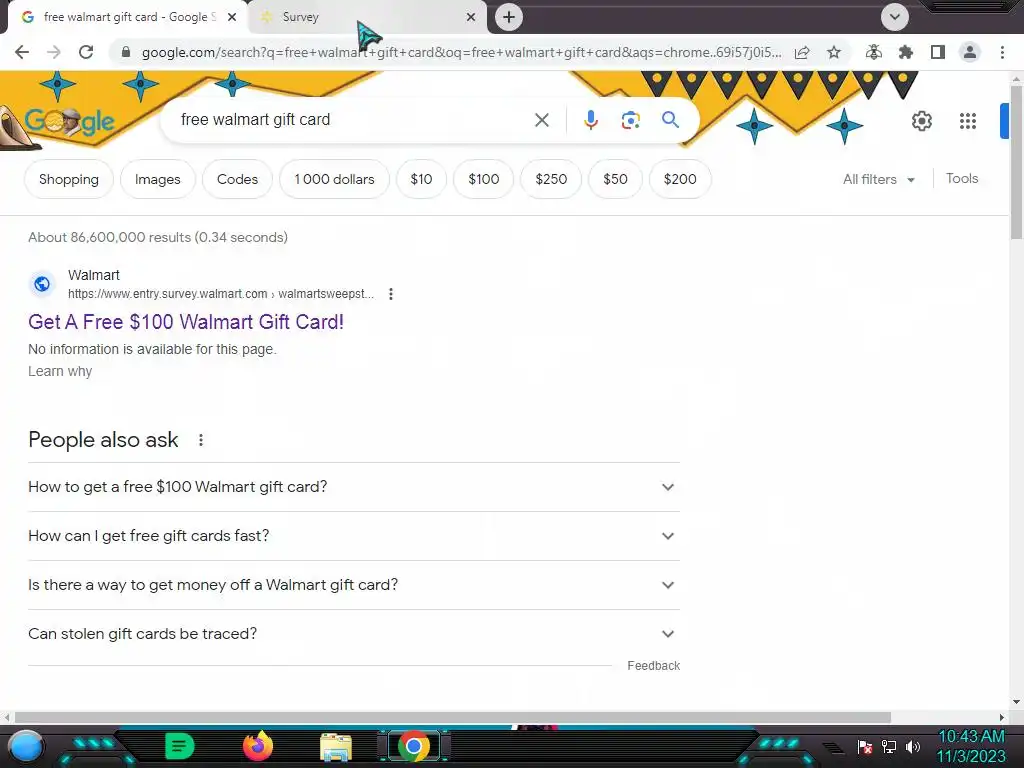
Task: Open the Windows Start orb
Action: click(x=26, y=746)
